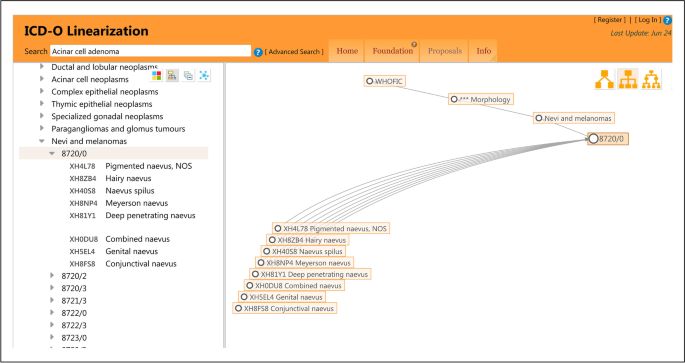This screenshot has width=685, height=363.
Task: Click the search field containing Acinar cell adenoma
Action: click(x=150, y=51)
